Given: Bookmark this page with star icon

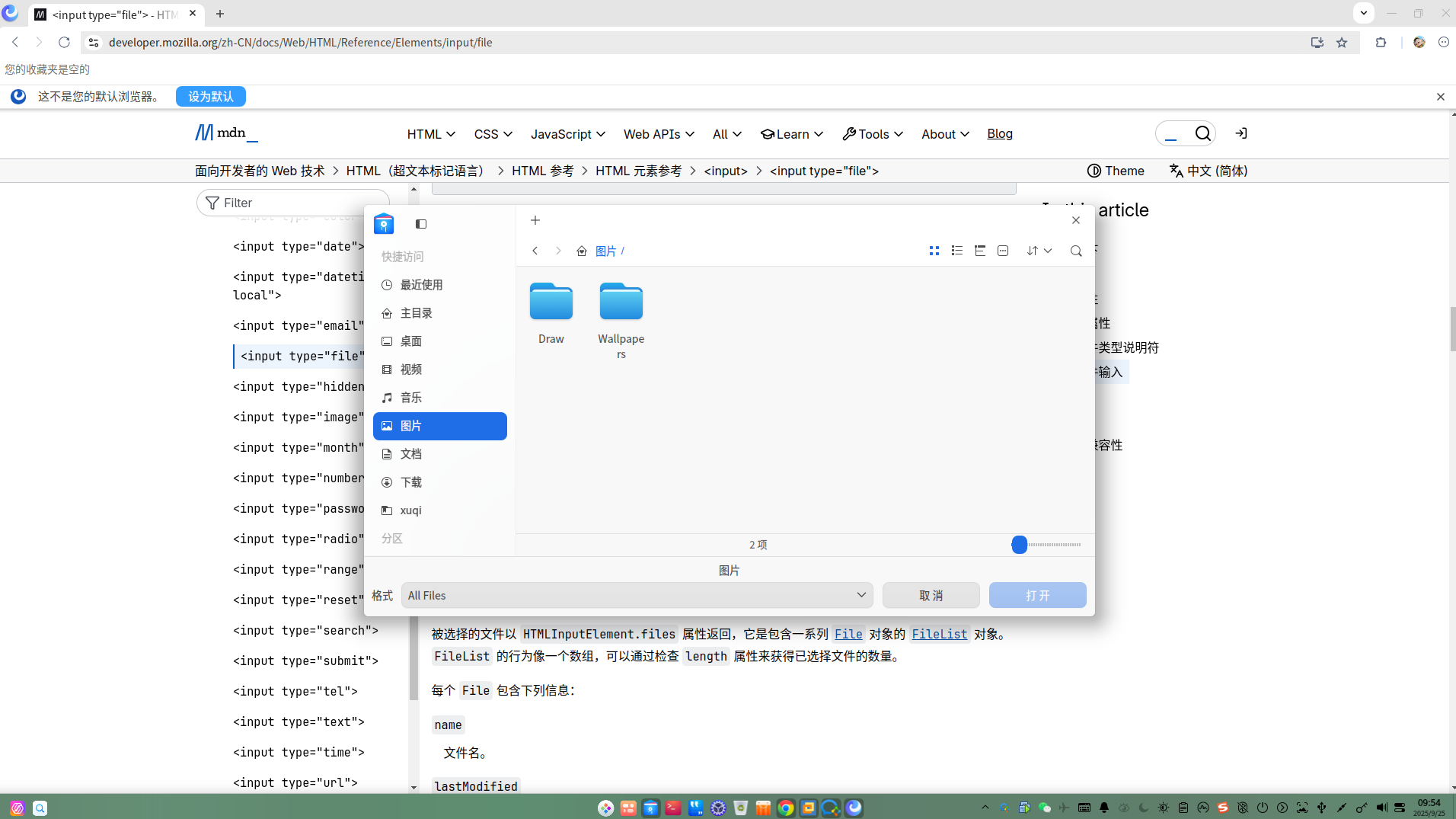Looking at the screenshot, I should [1342, 43].
